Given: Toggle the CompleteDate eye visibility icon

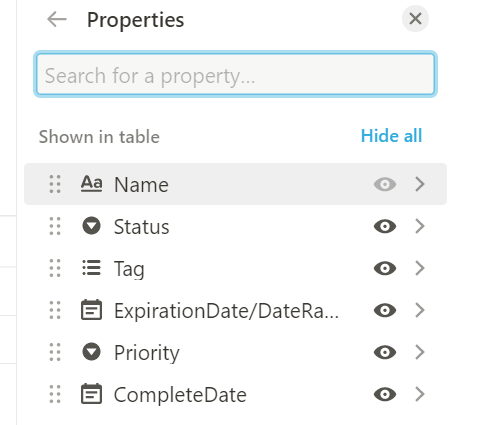Looking at the screenshot, I should tap(385, 394).
